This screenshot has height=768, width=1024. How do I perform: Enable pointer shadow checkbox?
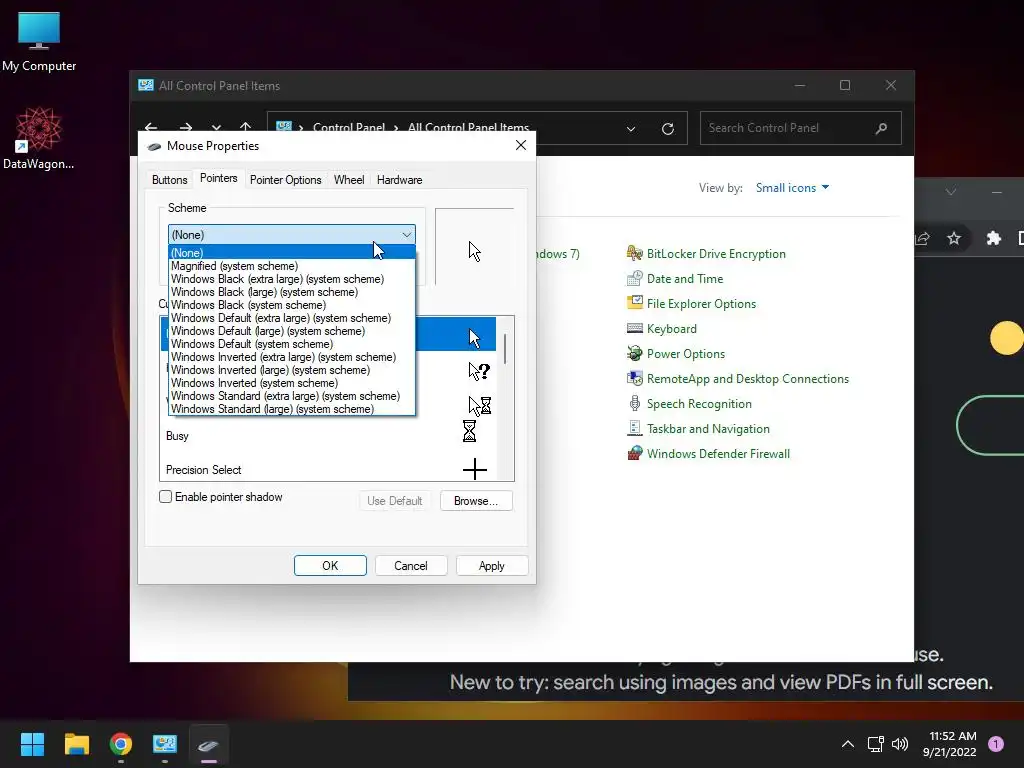click(x=166, y=497)
